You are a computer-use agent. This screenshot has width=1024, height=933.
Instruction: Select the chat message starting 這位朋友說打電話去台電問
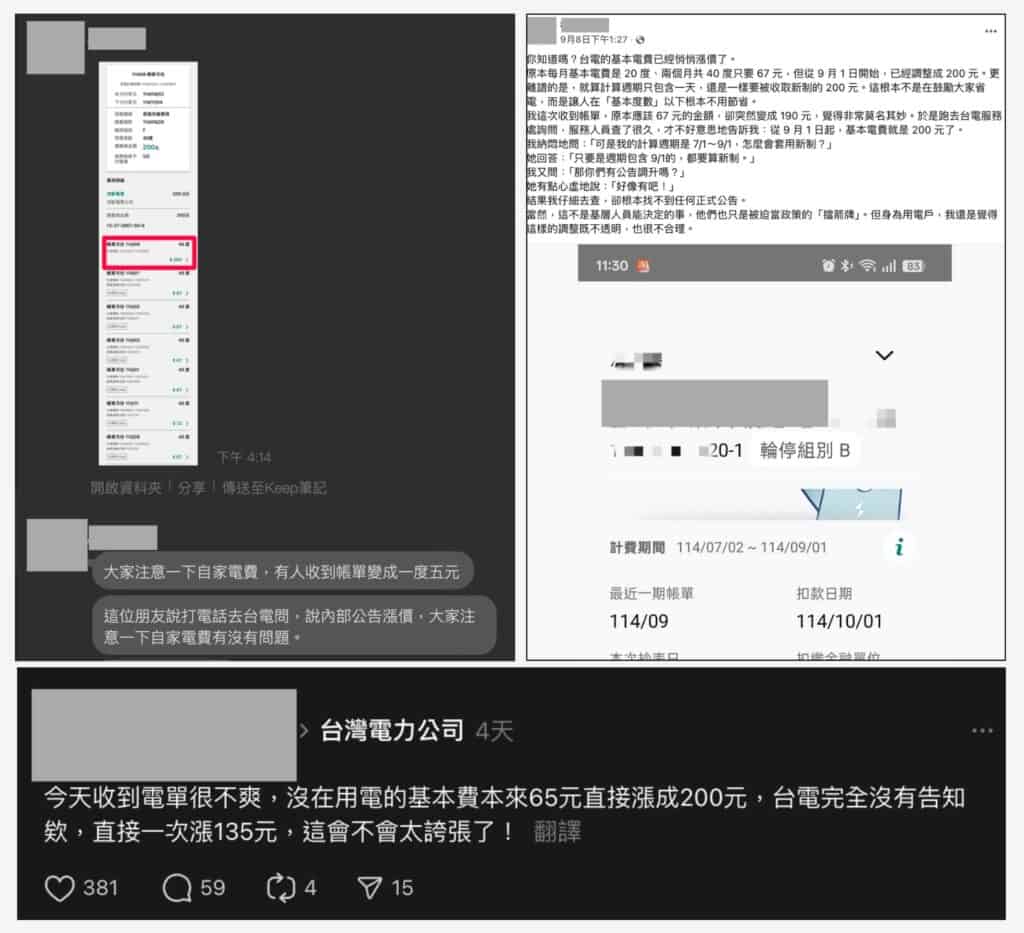click(x=294, y=625)
